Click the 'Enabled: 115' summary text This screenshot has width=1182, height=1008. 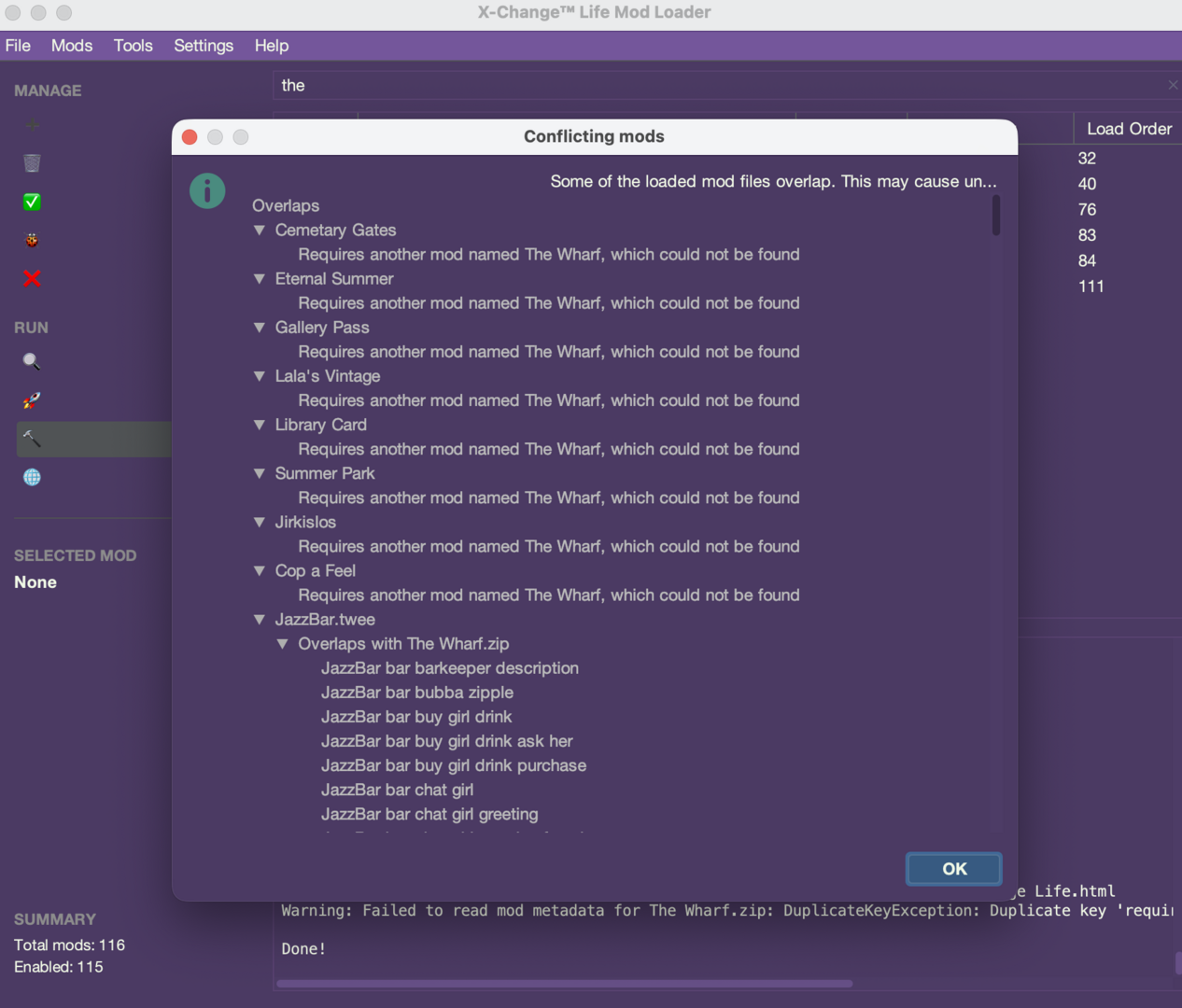tap(59, 967)
